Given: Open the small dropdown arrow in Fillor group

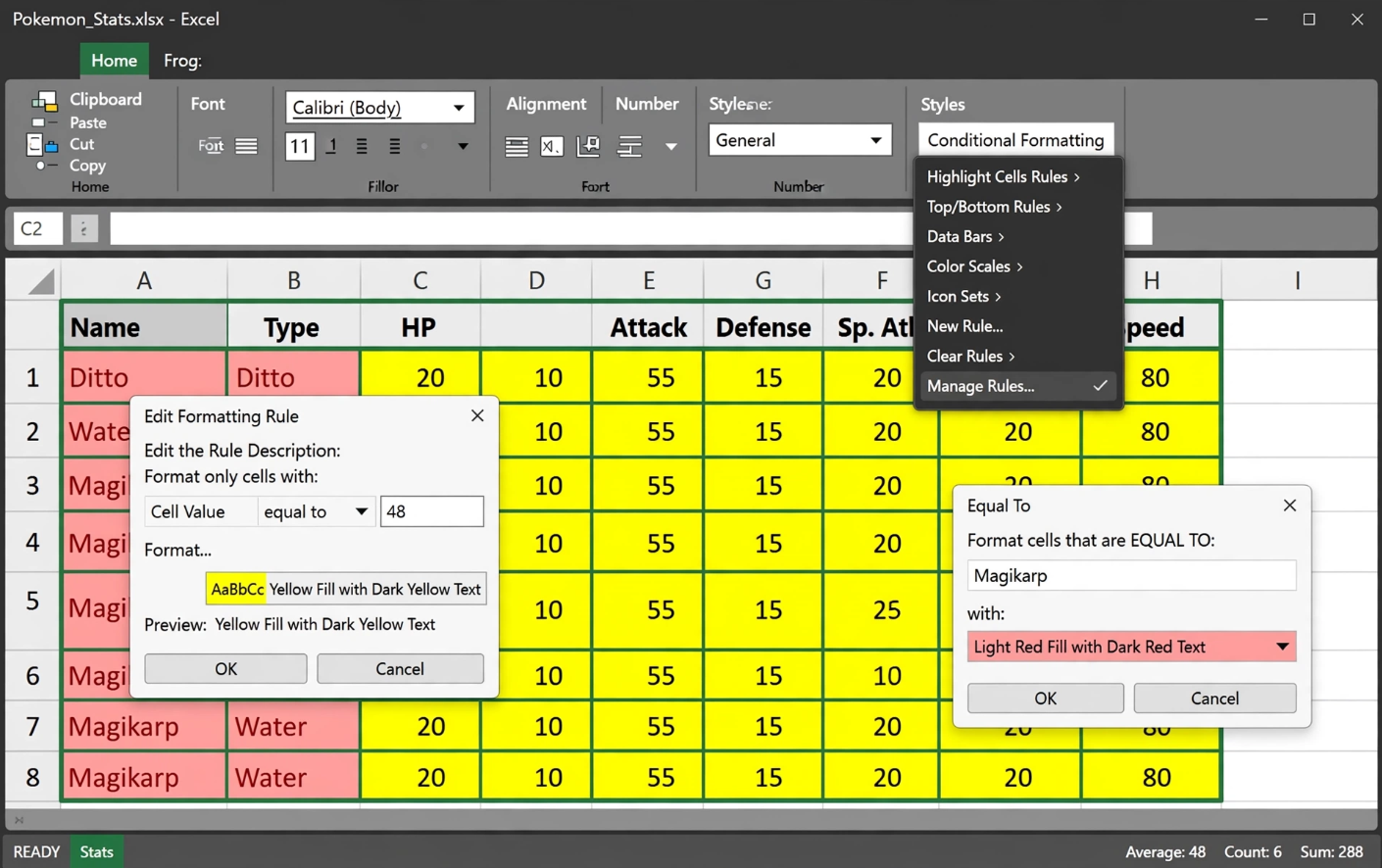Looking at the screenshot, I should (463, 146).
